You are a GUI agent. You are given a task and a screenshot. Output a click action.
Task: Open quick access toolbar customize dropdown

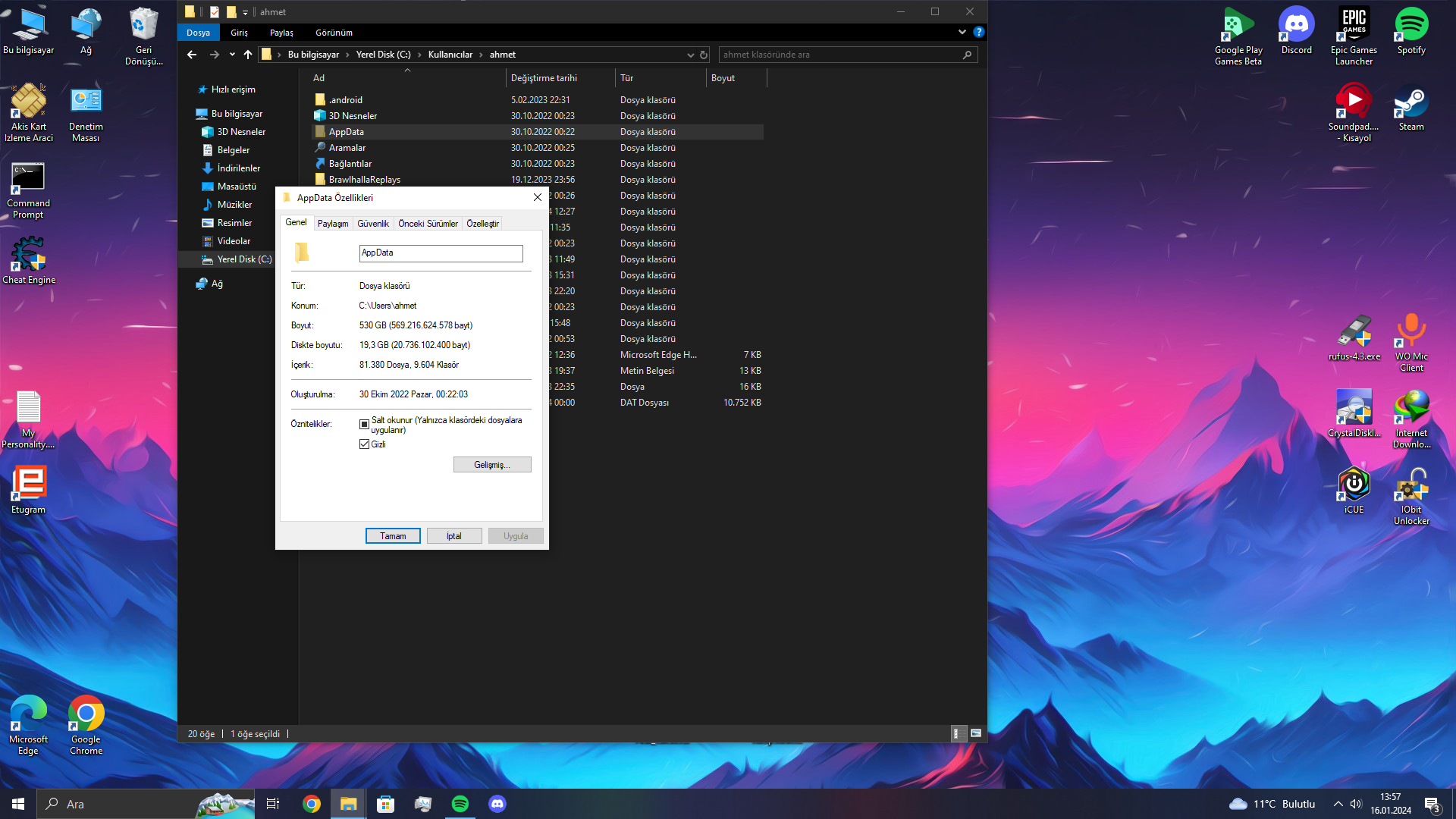(245, 12)
